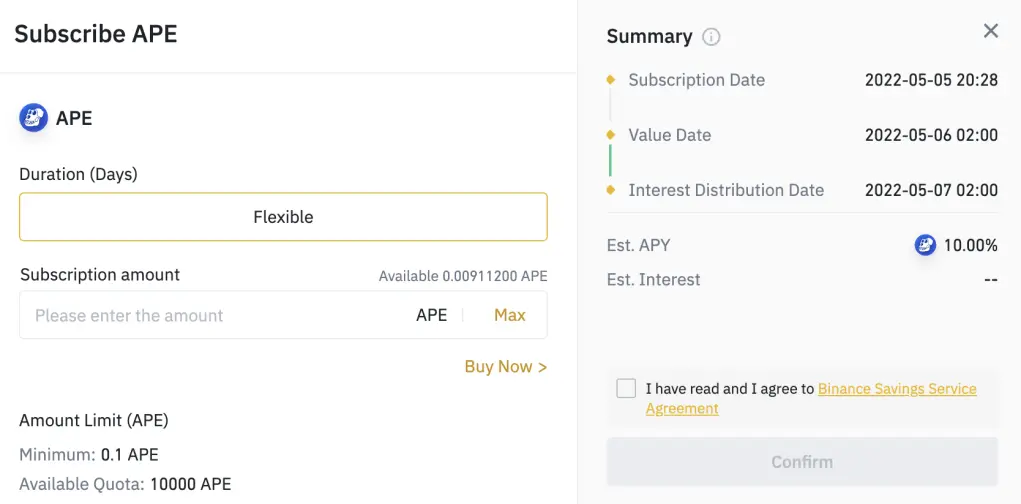Click the Subscription Date timeline marker
The width and height of the screenshot is (1021, 504).
coord(611,79)
